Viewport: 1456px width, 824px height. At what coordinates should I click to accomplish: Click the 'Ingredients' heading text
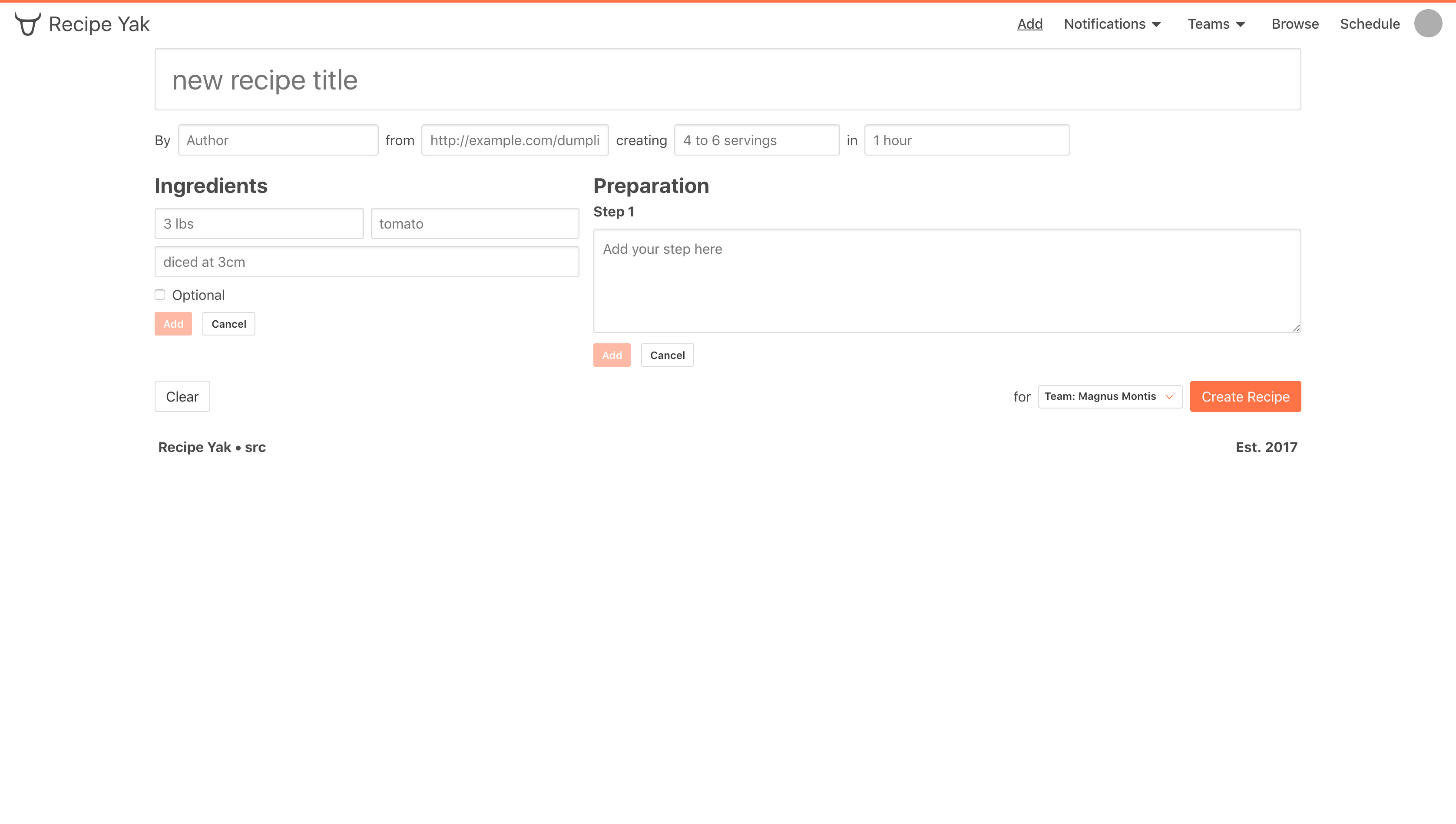(x=211, y=186)
